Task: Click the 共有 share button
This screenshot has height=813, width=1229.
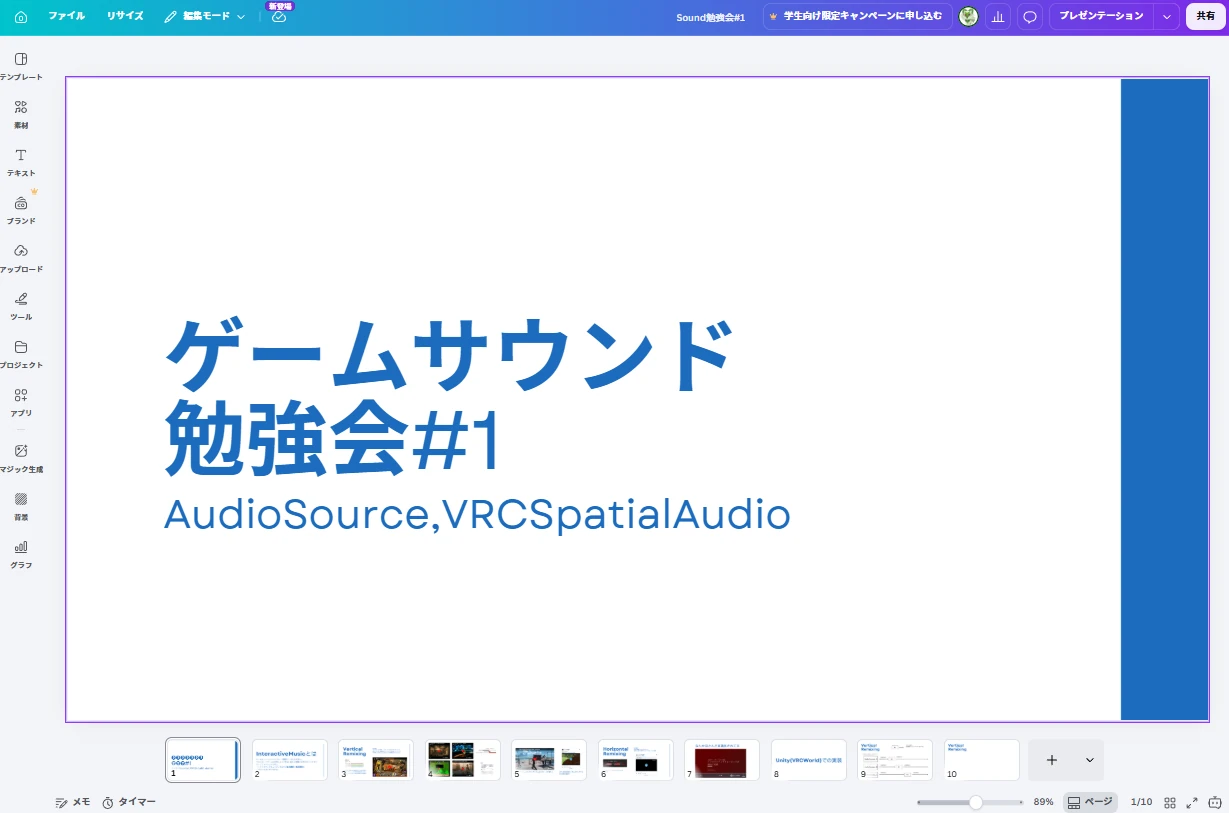Action: click(1206, 16)
